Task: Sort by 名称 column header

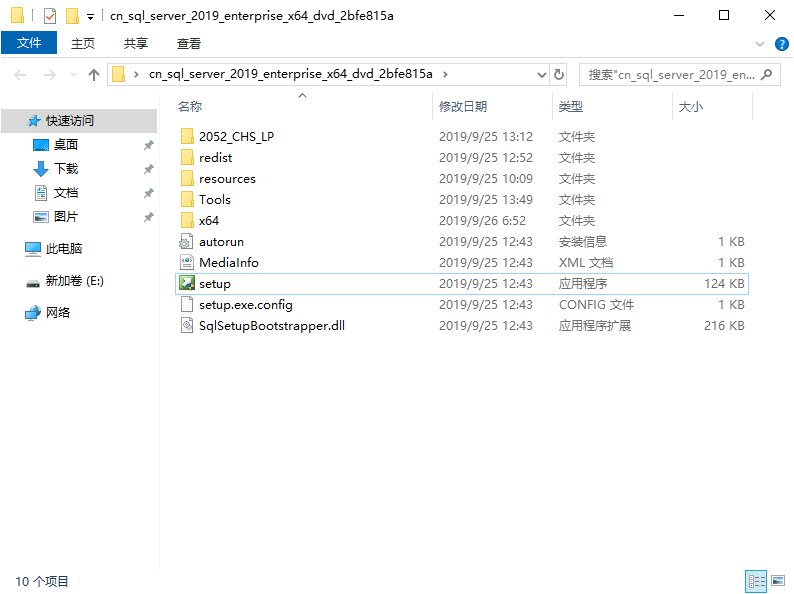Action: [x=190, y=107]
